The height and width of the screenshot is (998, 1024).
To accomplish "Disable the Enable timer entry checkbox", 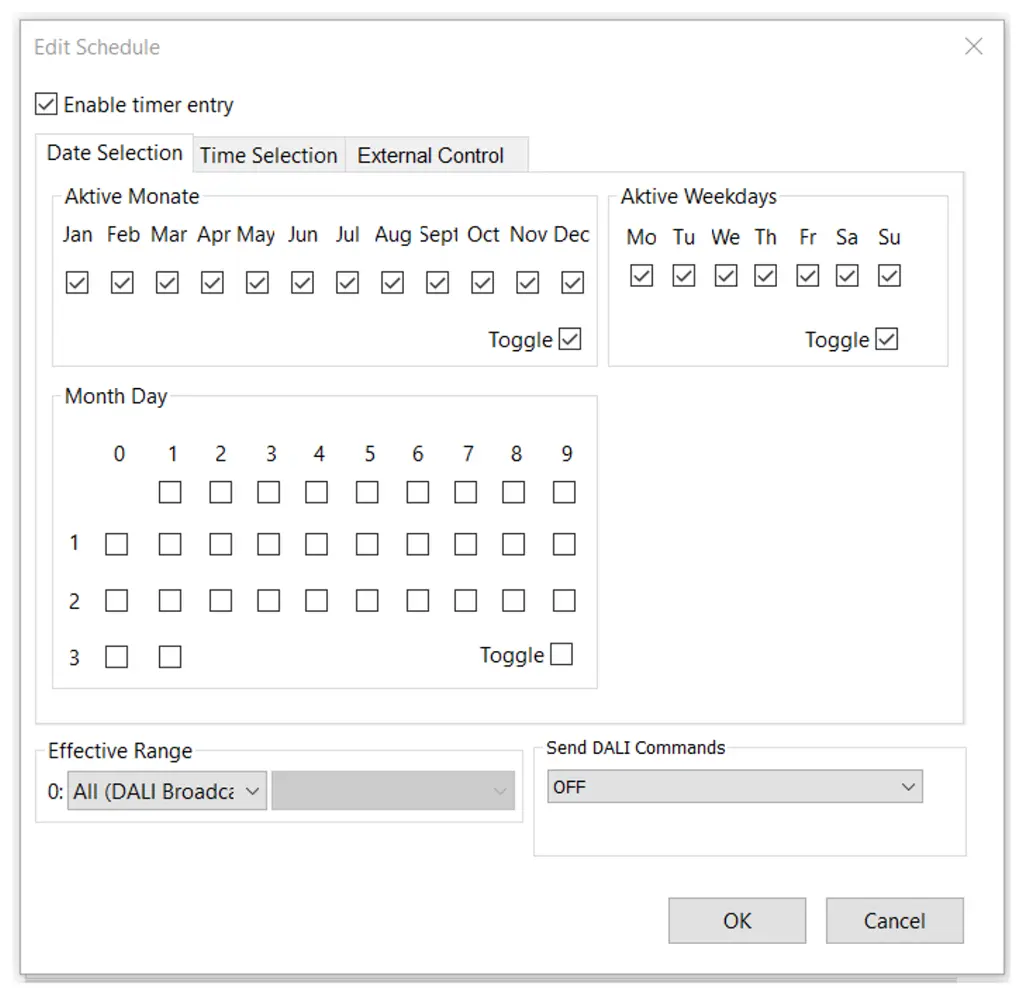I will pyautogui.click(x=46, y=103).
